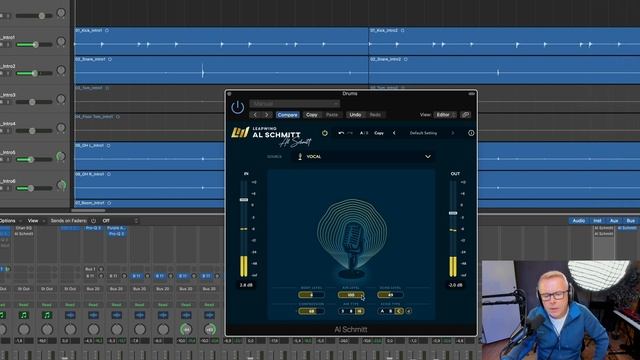Click Paste in the plugin window header
The height and width of the screenshot is (360, 640).
[x=332, y=115]
